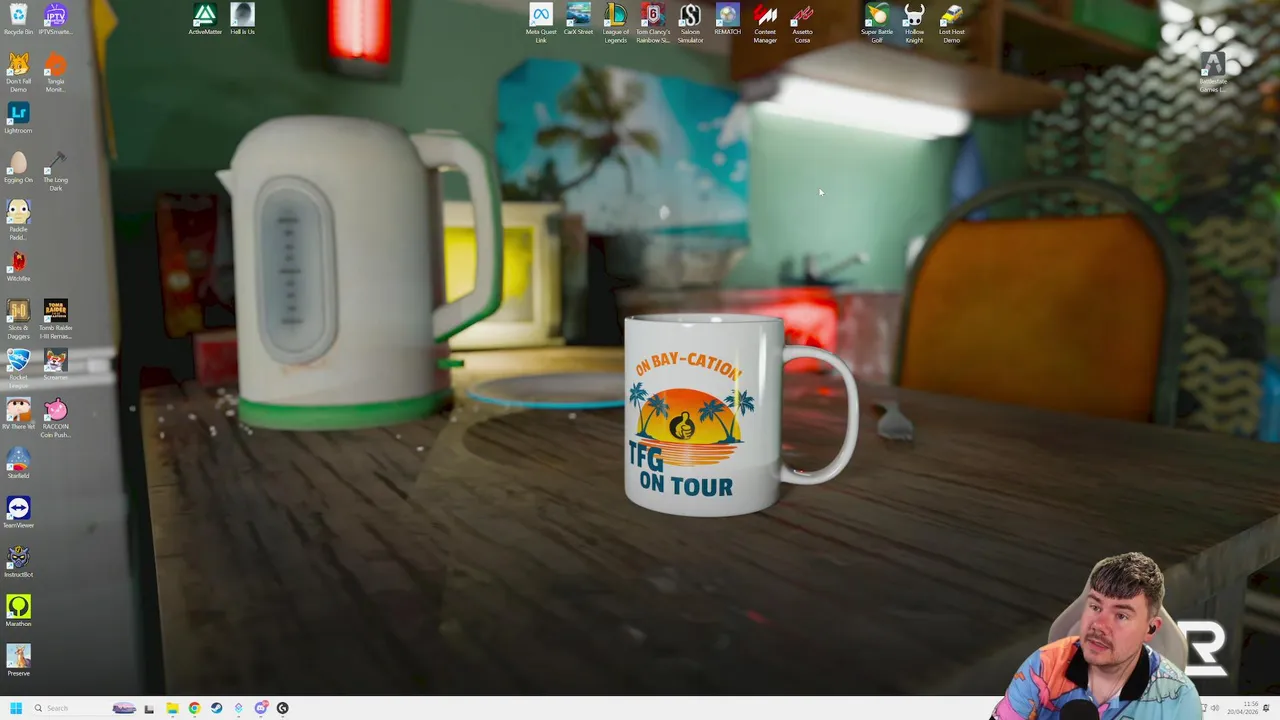Screen dimensions: 1280x720
Task: Select the Assetto Corsa shortcut
Action: point(802,23)
